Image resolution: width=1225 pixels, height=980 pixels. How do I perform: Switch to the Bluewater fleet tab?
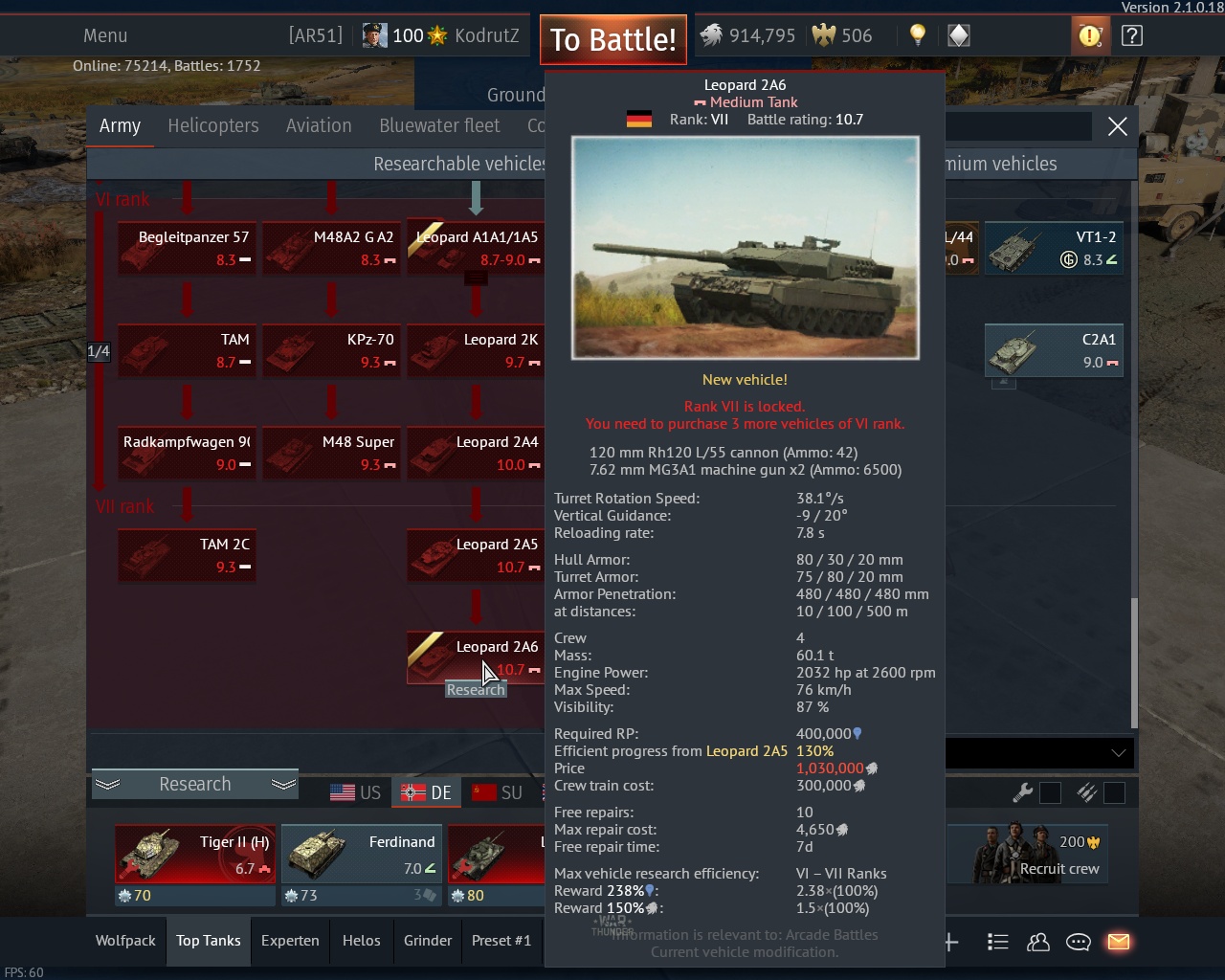439,125
